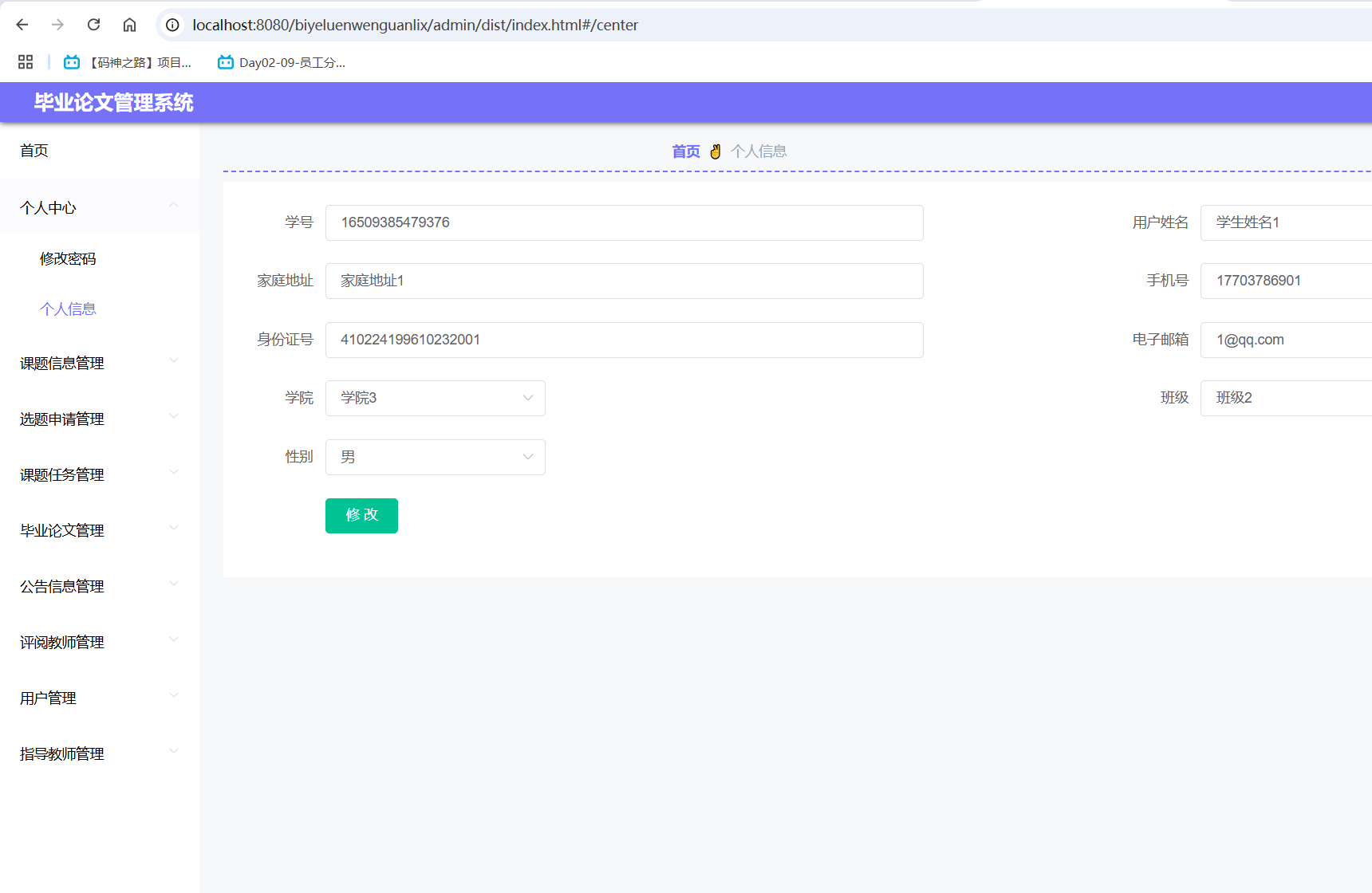This screenshot has height=893, width=1372.
Task: Click the hand emoji in breadcrumb
Action: (716, 151)
